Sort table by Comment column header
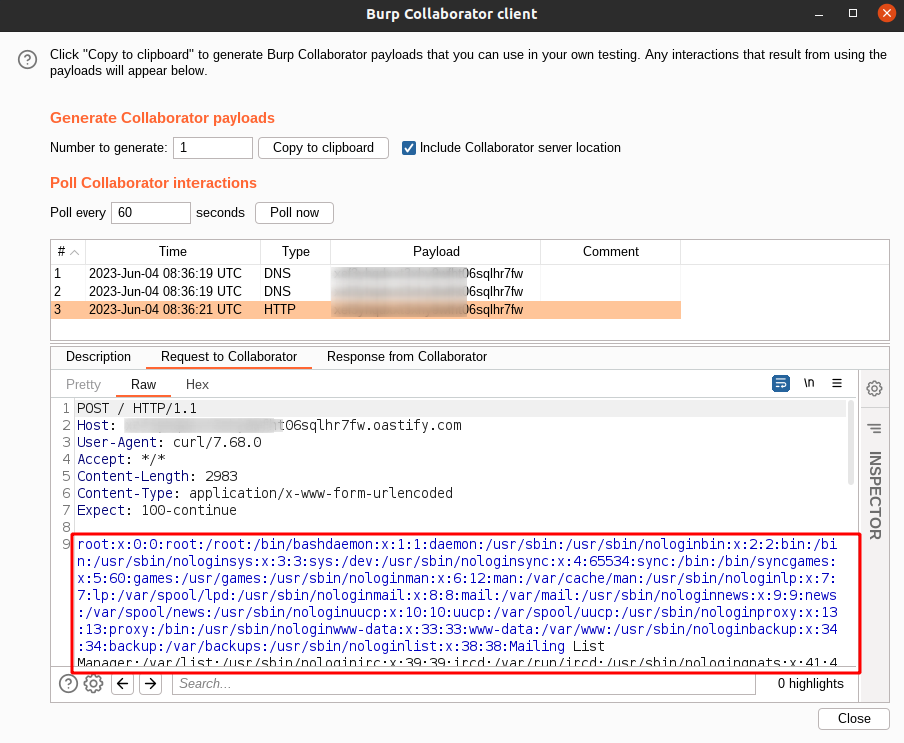Viewport: 904px width, 743px height. click(611, 252)
